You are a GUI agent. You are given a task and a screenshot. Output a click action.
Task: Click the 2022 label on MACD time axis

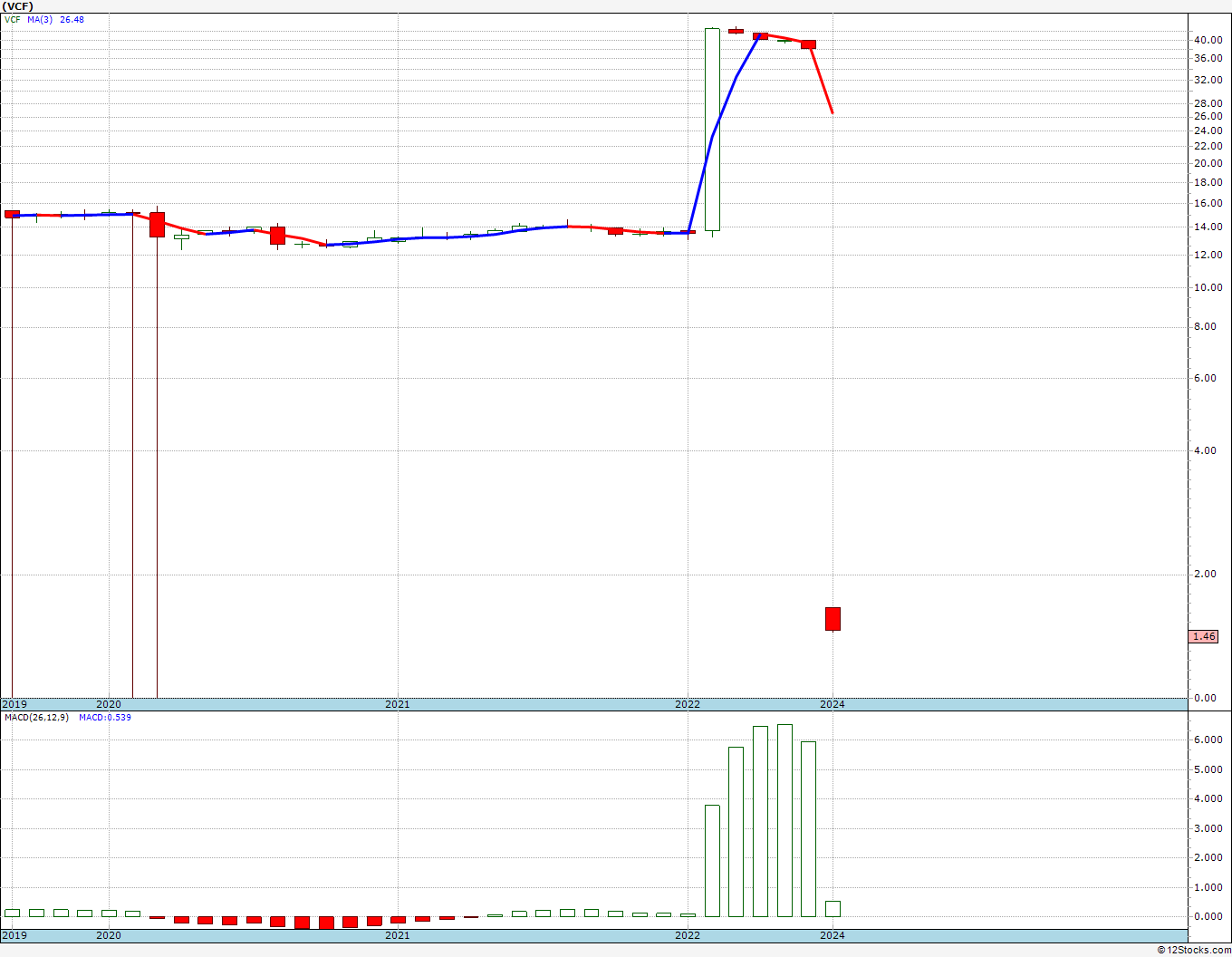pyautogui.click(x=688, y=935)
